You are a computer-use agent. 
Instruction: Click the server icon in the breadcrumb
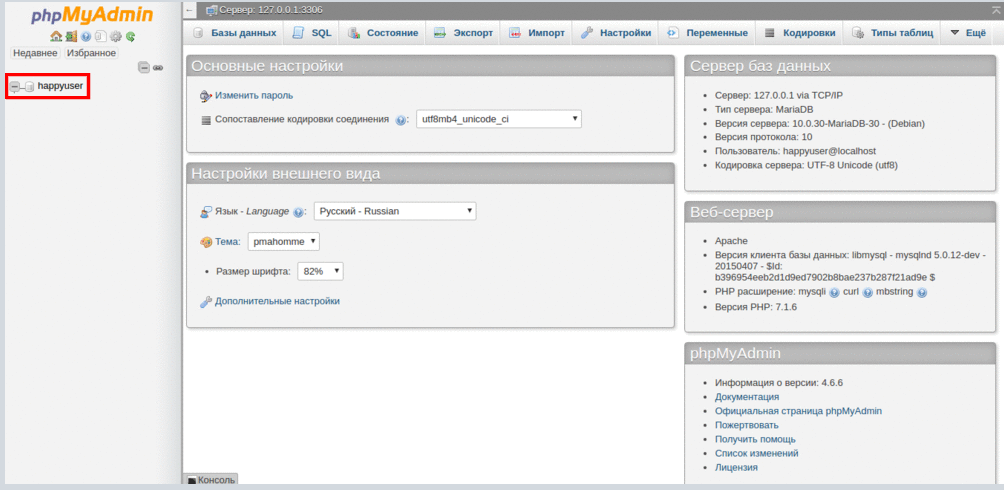[x=212, y=10]
